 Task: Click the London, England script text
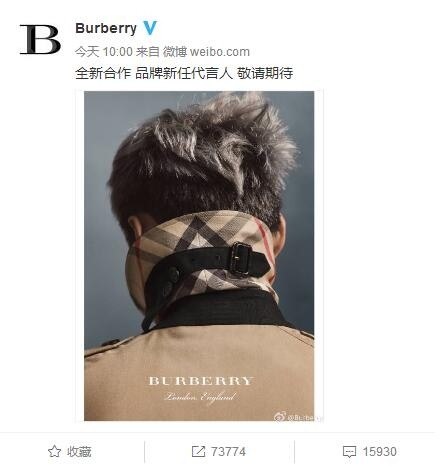tap(200, 397)
